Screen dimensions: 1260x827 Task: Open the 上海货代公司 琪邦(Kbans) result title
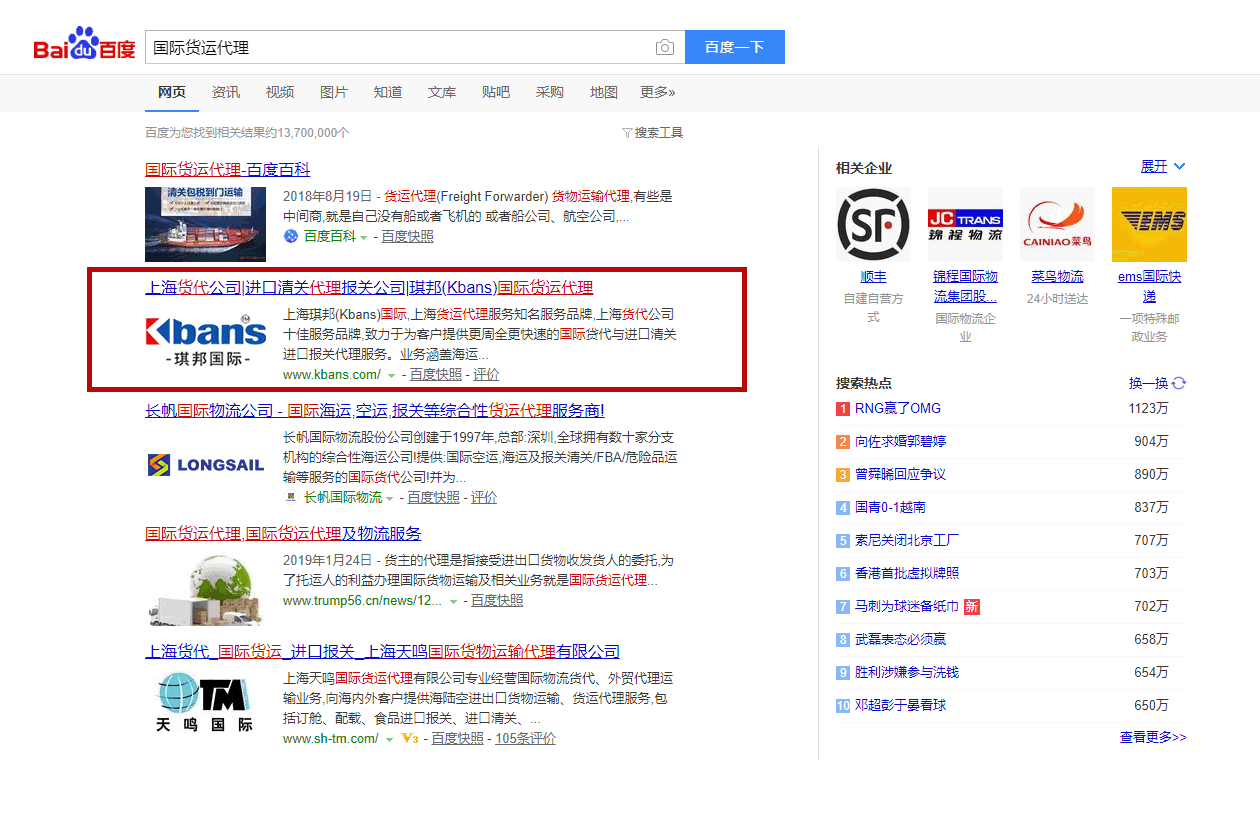pyautogui.click(x=369, y=288)
